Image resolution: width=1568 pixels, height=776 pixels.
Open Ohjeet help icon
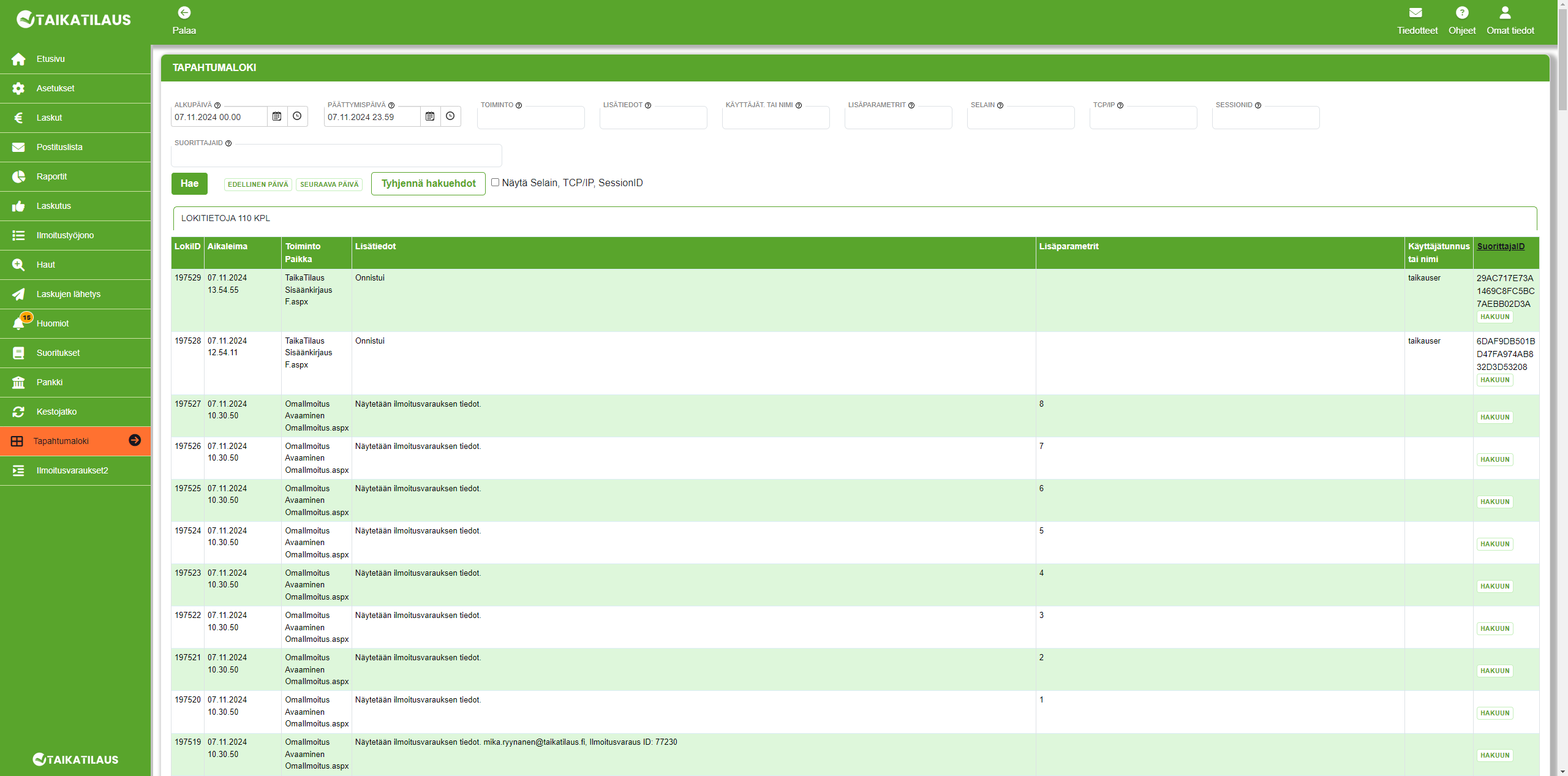pos(1461,13)
